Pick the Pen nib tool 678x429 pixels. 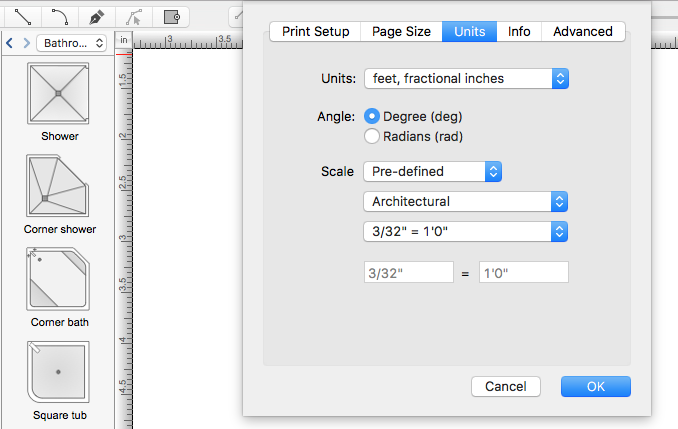pyautogui.click(x=96, y=17)
